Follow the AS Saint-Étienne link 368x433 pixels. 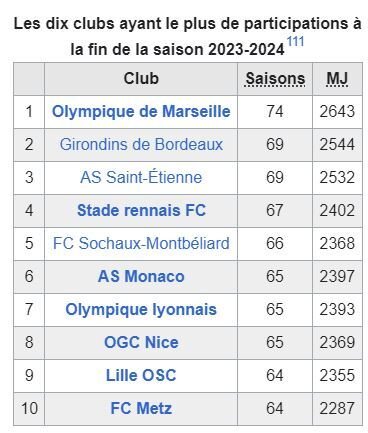pyautogui.click(x=141, y=177)
